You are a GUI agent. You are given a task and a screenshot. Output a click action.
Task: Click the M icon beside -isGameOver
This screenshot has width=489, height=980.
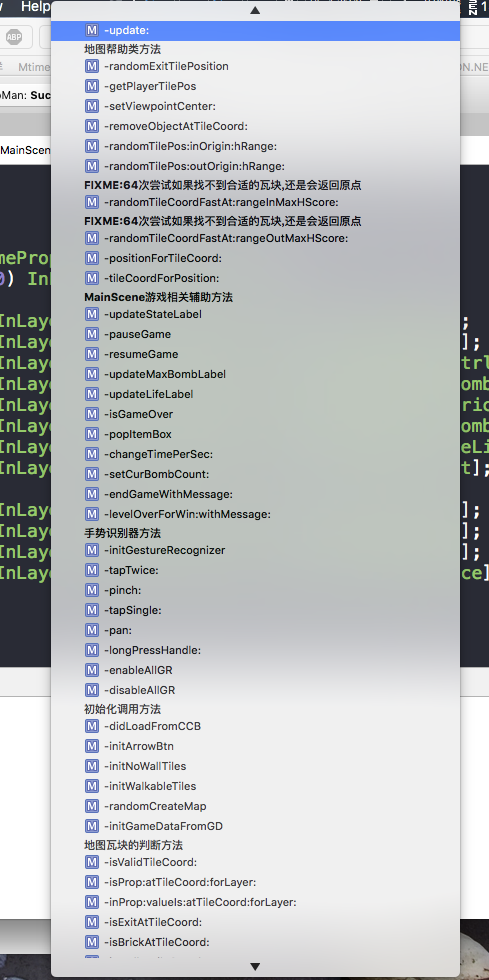click(92, 414)
